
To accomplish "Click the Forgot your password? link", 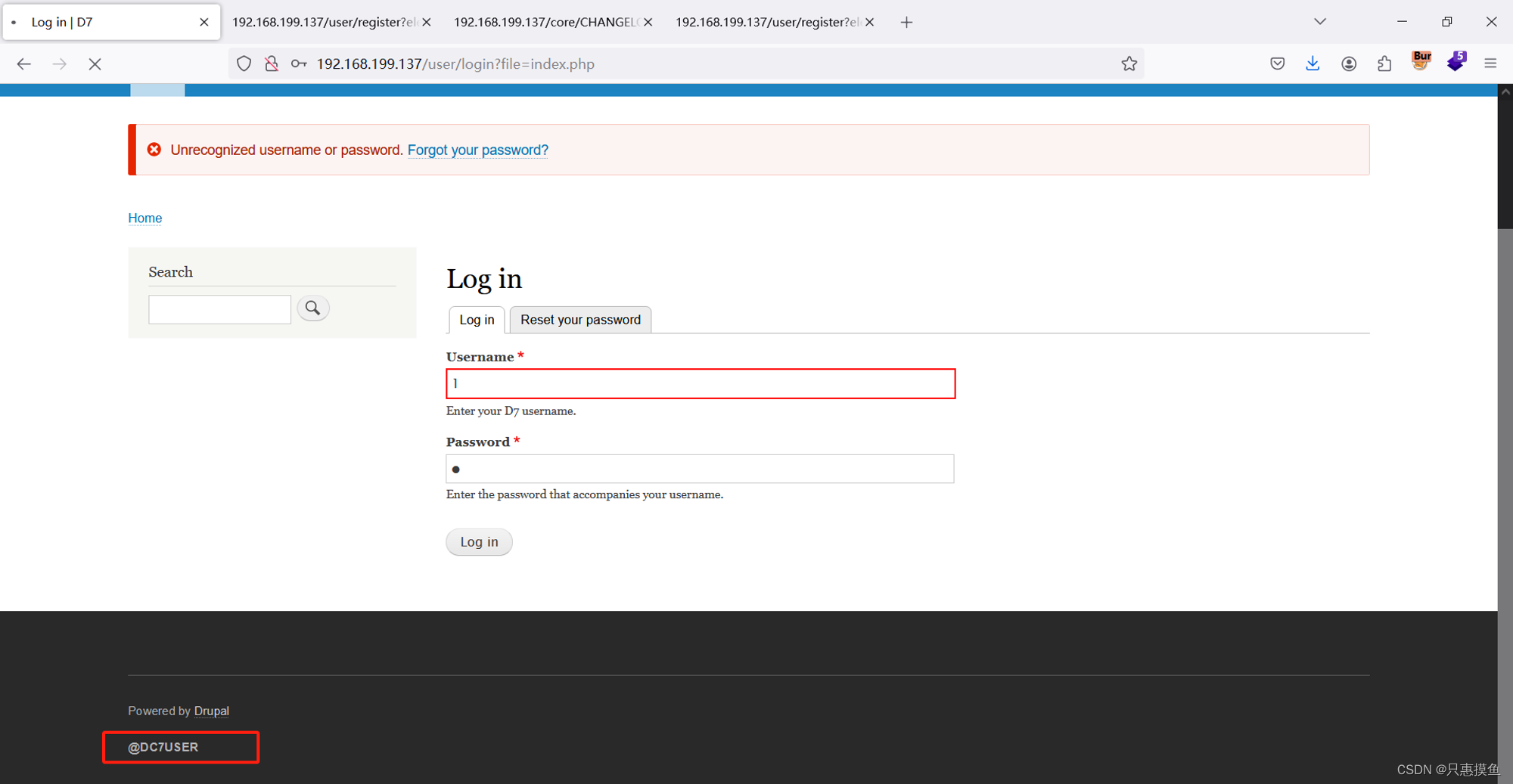I will [x=478, y=150].
